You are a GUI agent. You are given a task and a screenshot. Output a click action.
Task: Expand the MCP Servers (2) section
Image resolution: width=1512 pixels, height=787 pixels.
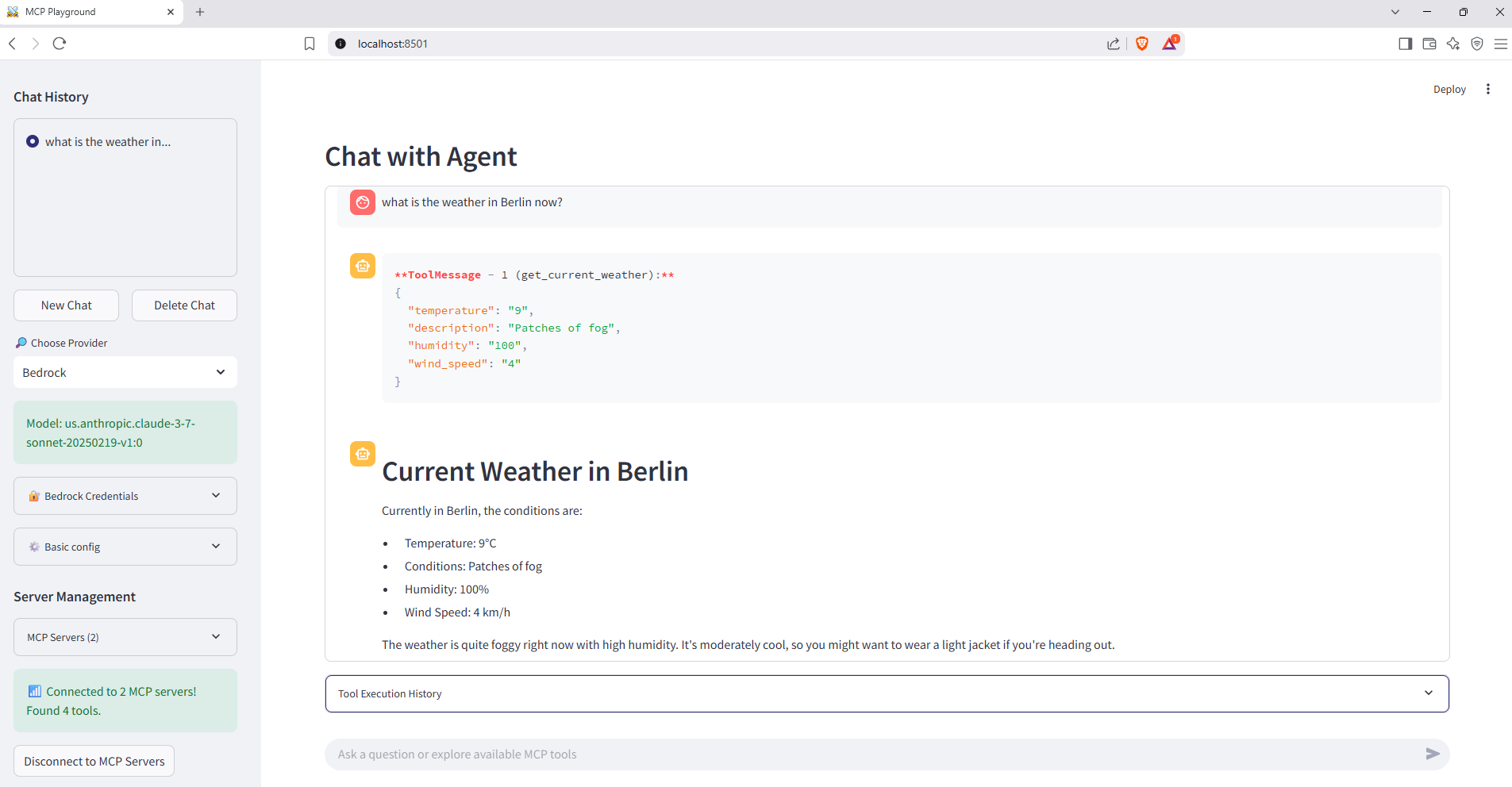[x=125, y=637]
